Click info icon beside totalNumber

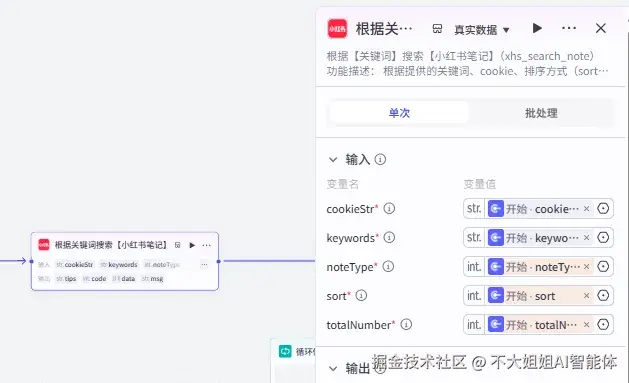pos(406,324)
